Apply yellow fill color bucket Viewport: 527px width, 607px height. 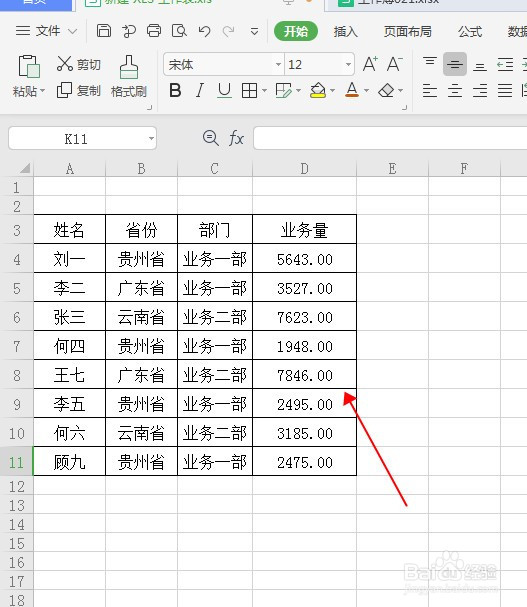(x=318, y=91)
